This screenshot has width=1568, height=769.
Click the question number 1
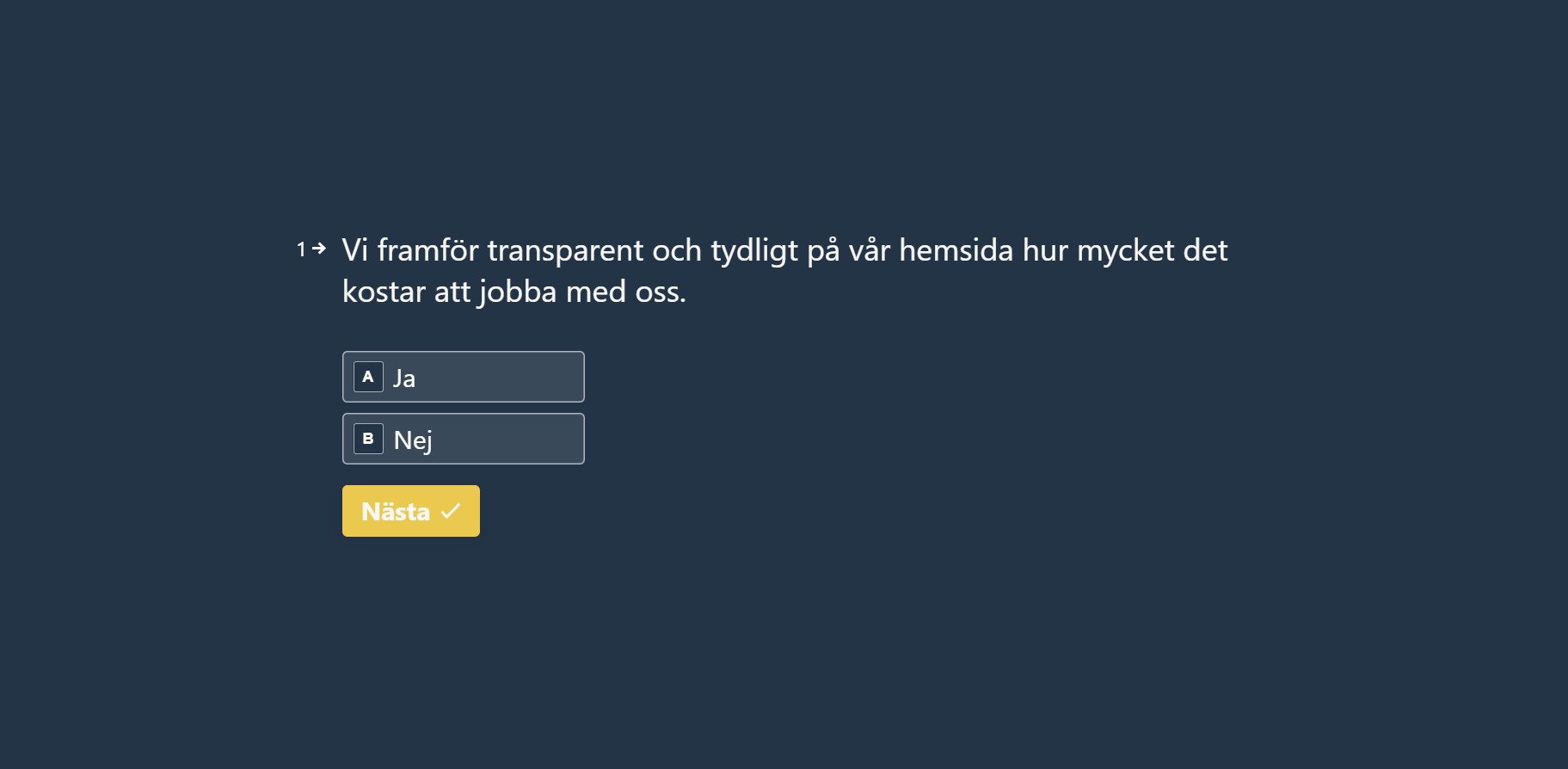pyautogui.click(x=301, y=249)
